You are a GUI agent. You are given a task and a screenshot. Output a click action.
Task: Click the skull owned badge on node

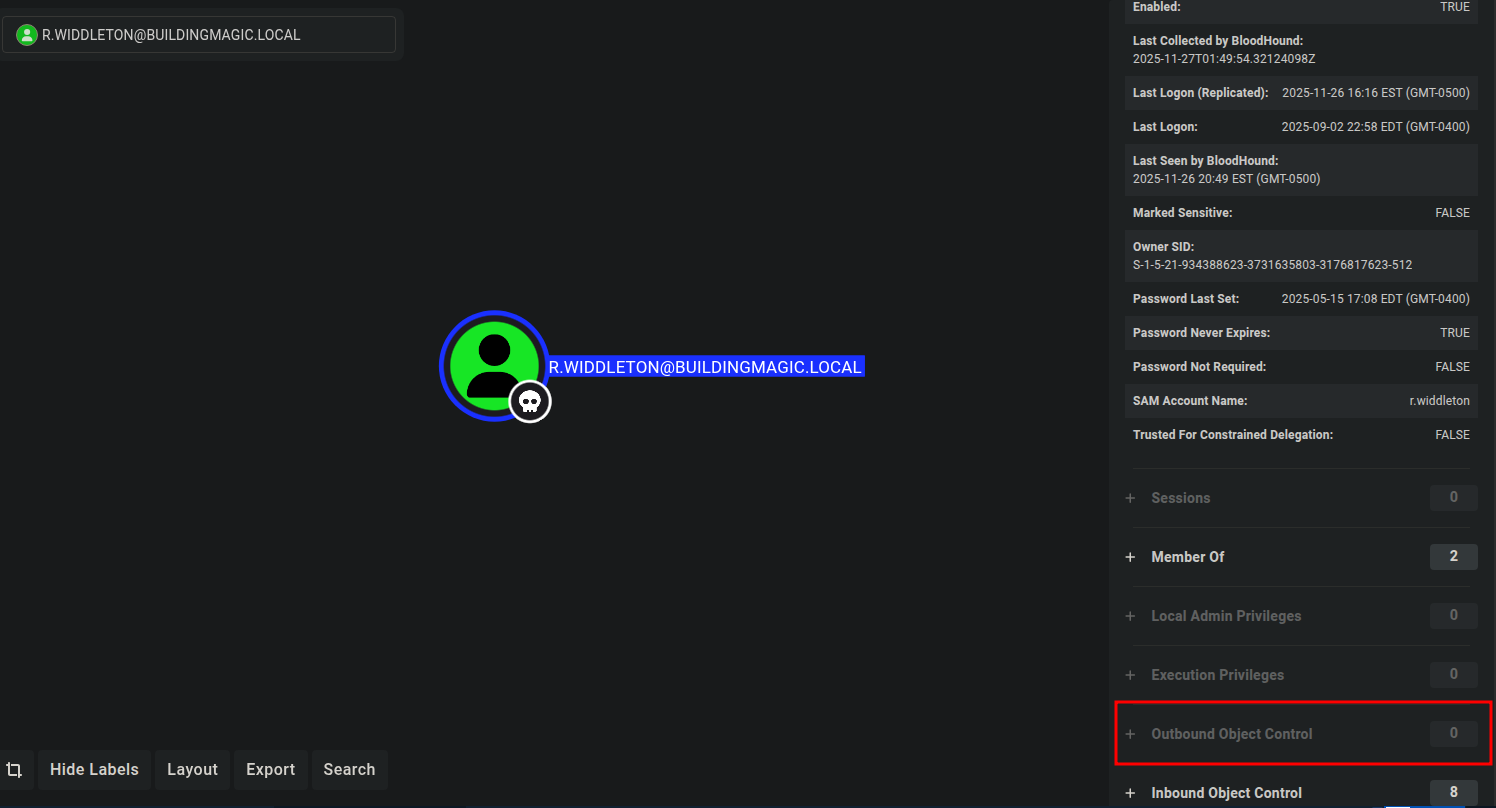[x=530, y=402]
